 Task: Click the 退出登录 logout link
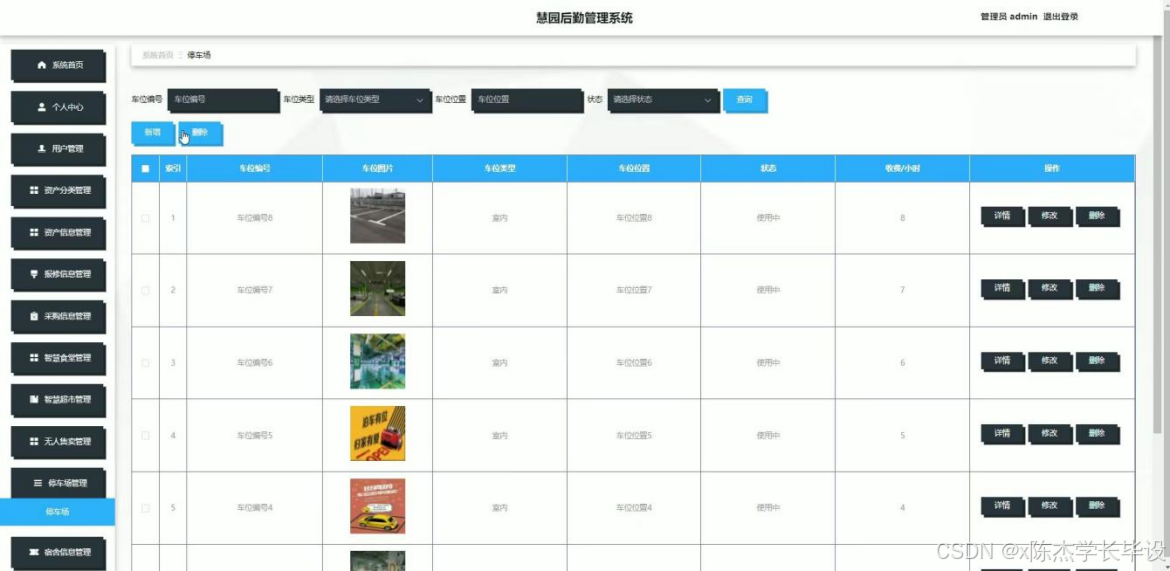[1060, 17]
